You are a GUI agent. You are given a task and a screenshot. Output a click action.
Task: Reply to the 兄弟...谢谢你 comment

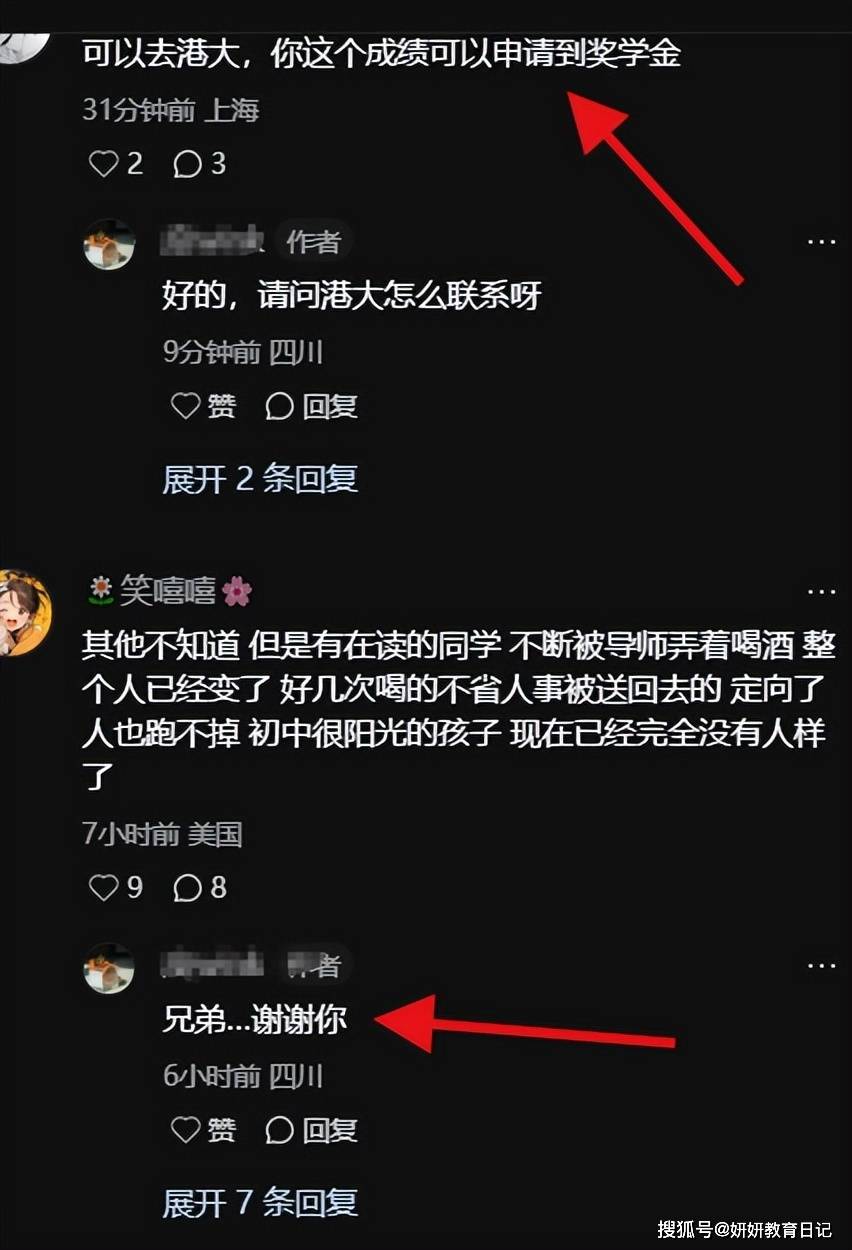[311, 1130]
